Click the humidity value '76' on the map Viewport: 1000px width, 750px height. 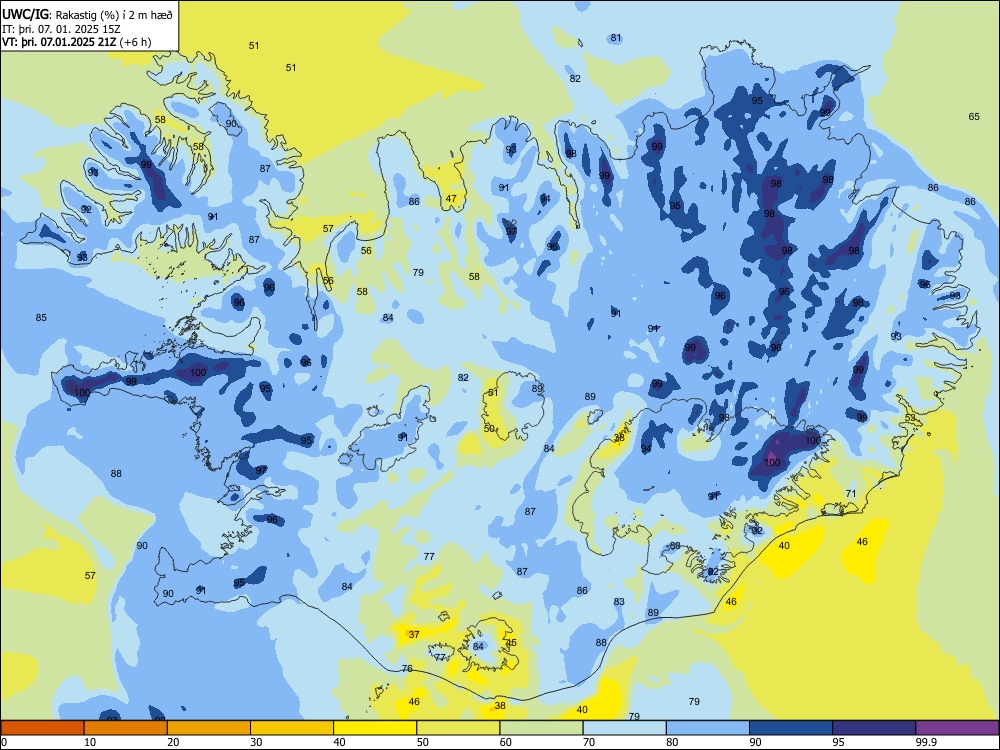[x=407, y=668]
